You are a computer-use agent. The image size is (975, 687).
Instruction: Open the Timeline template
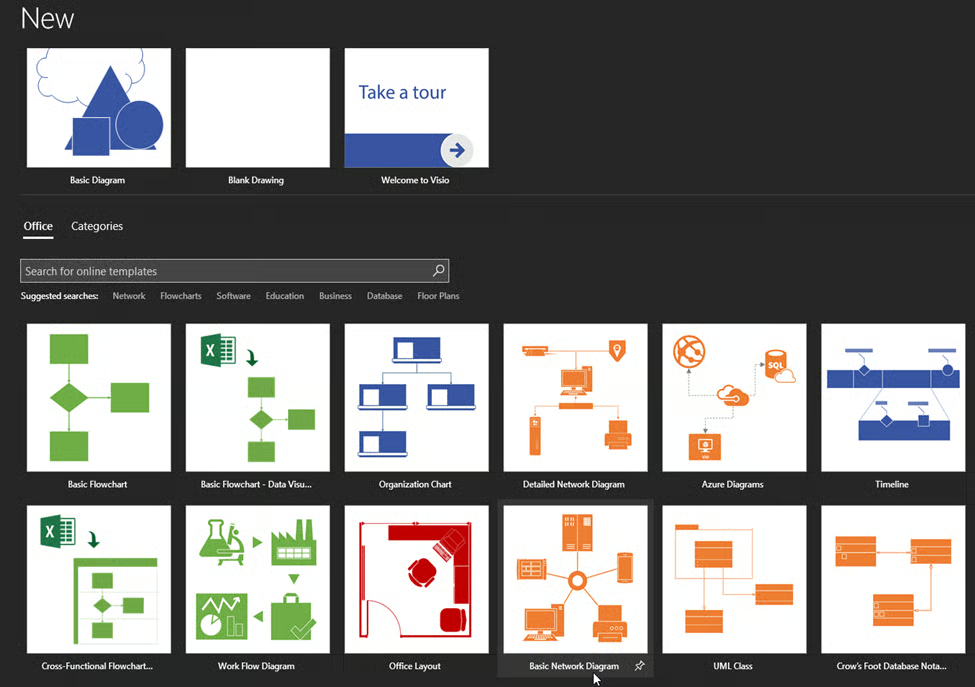(892, 397)
